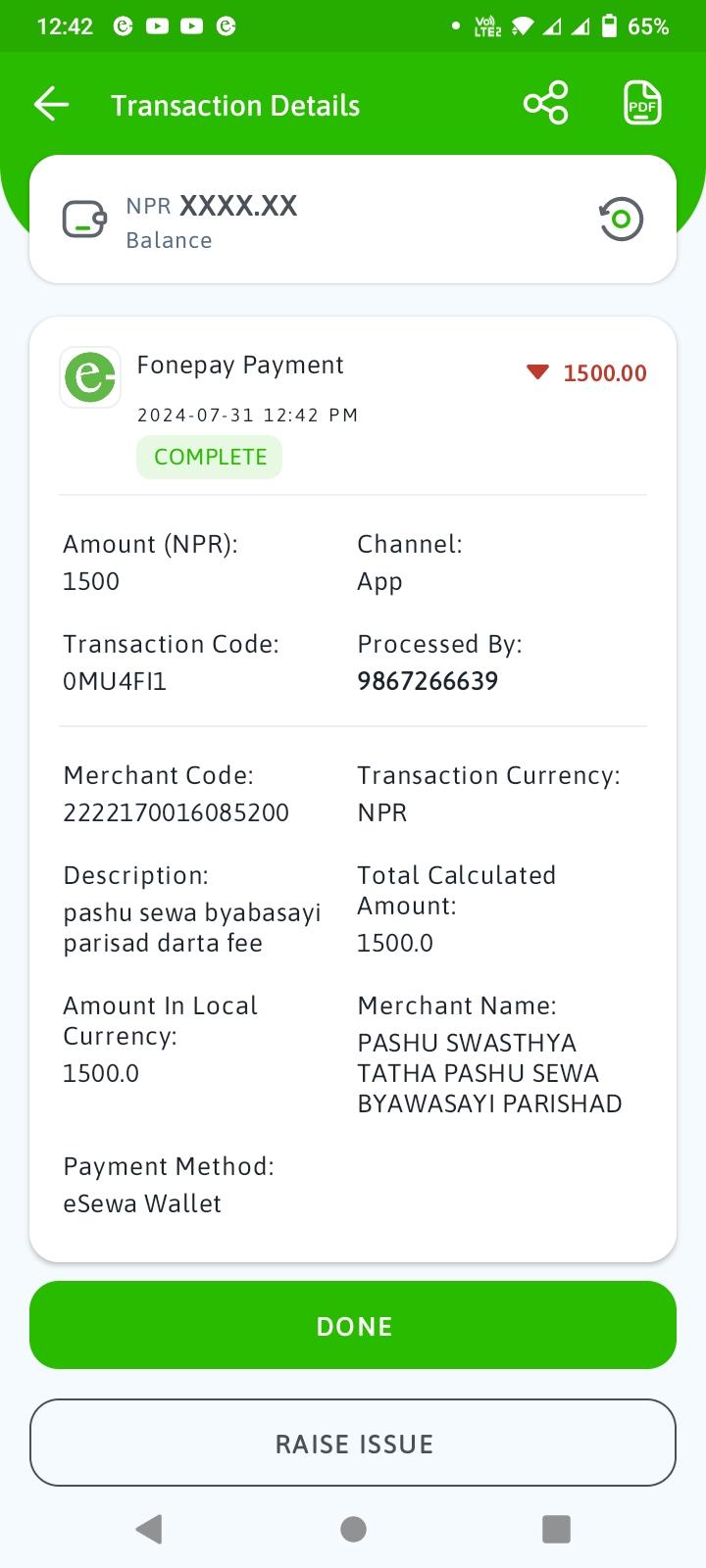Go back using the header arrow
The image size is (706, 1568).
(x=51, y=104)
